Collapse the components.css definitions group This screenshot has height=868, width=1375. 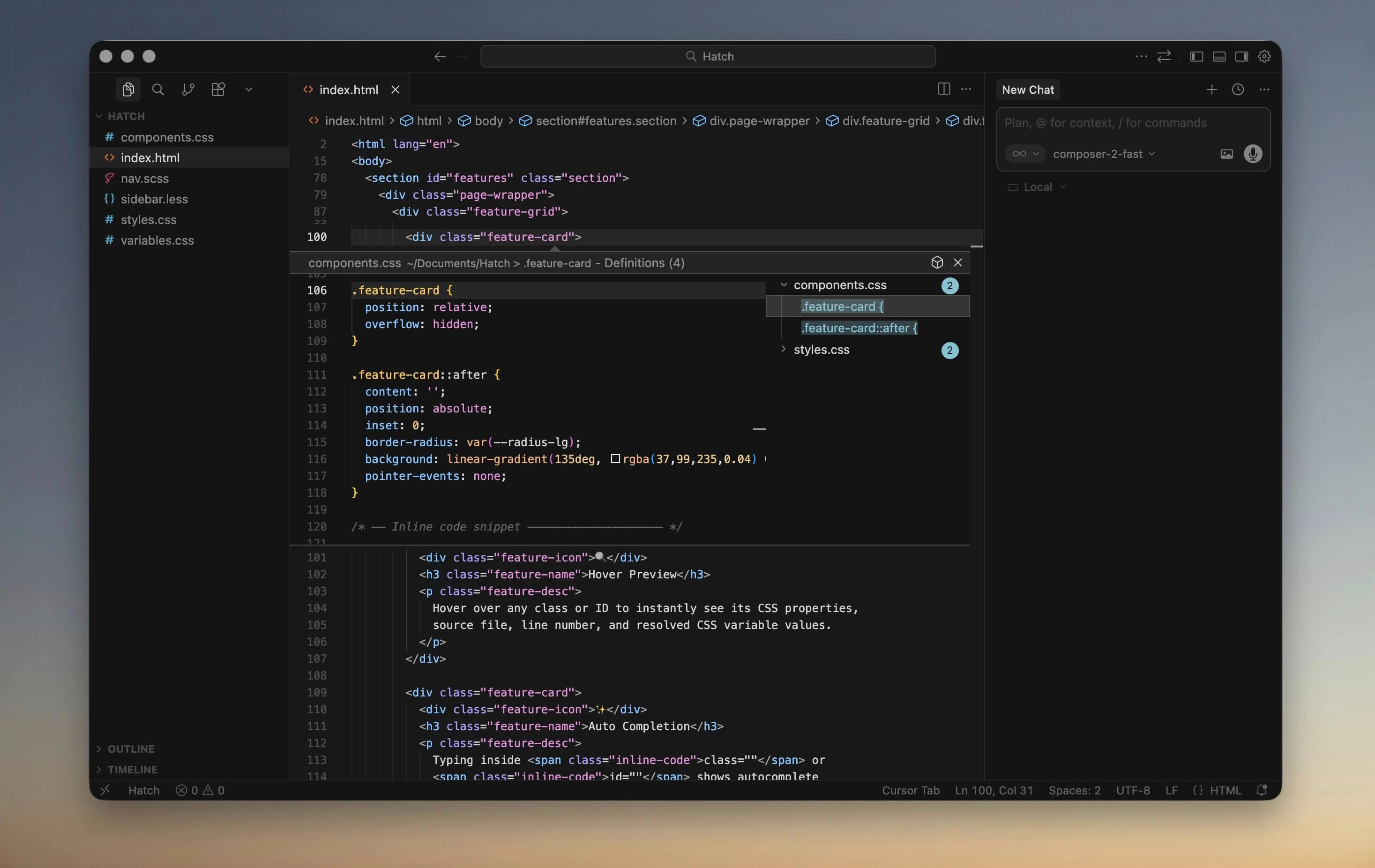click(x=784, y=285)
